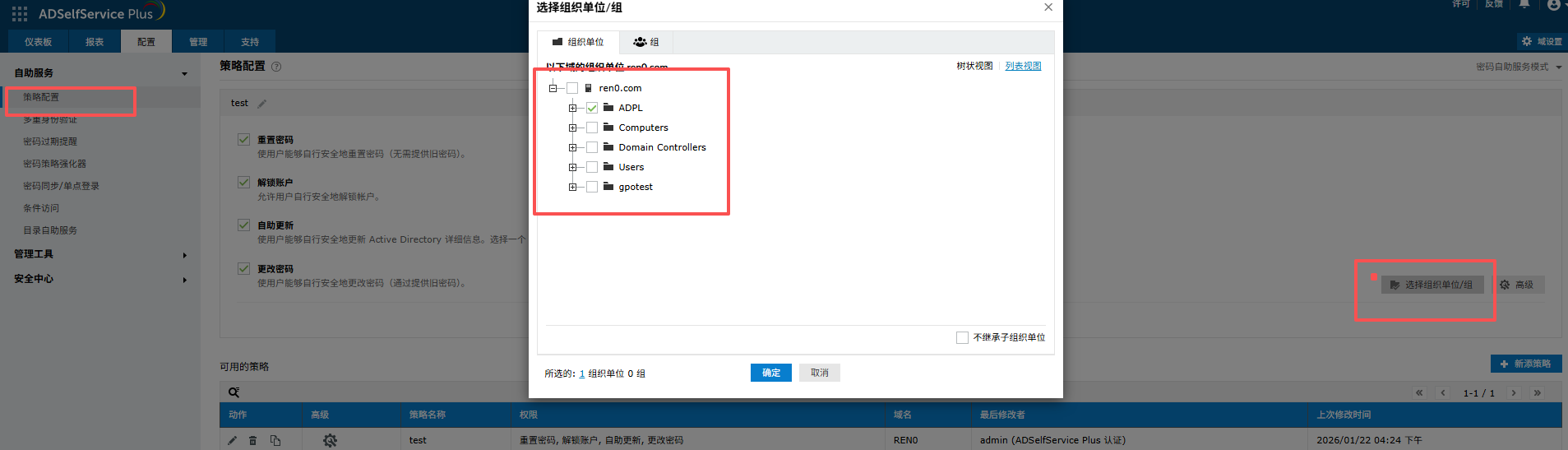Switch to the 组 tab in dialog
This screenshot has width=1568, height=450.
coord(646,42)
